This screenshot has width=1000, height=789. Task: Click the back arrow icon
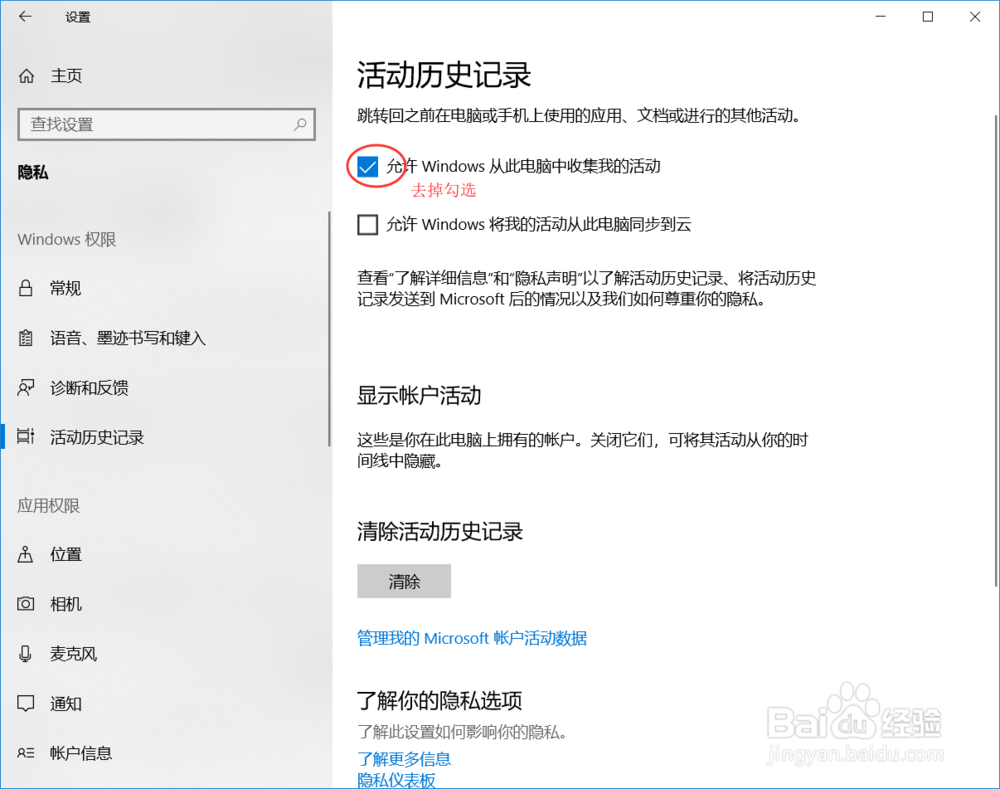[26, 17]
